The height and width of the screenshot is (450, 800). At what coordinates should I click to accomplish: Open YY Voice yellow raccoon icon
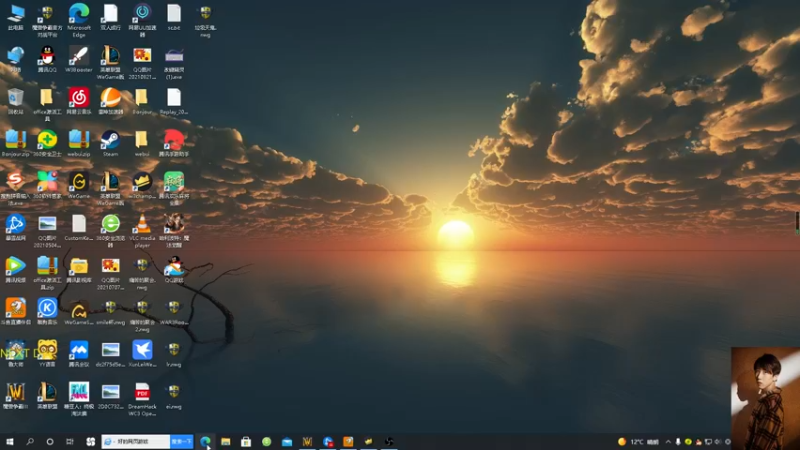tap(47, 354)
